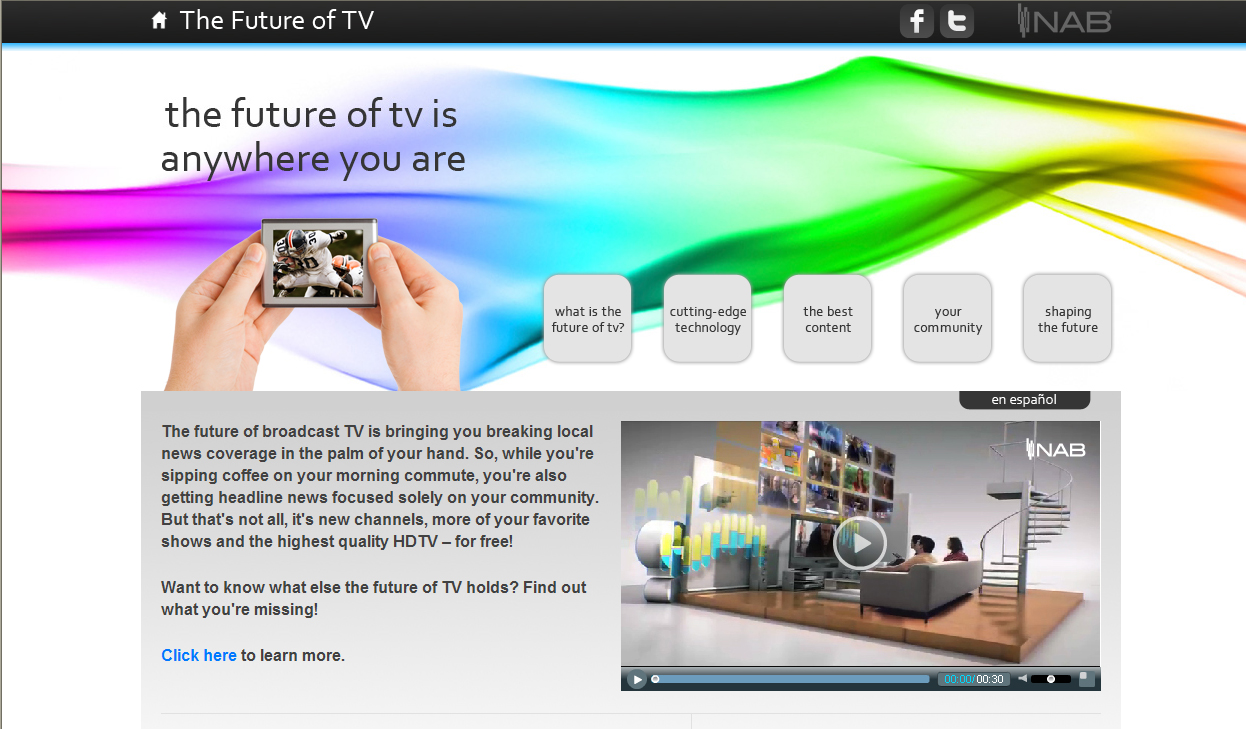This screenshot has height=729, width=1246.
Task: Open the Facebook page icon
Action: (x=917, y=21)
